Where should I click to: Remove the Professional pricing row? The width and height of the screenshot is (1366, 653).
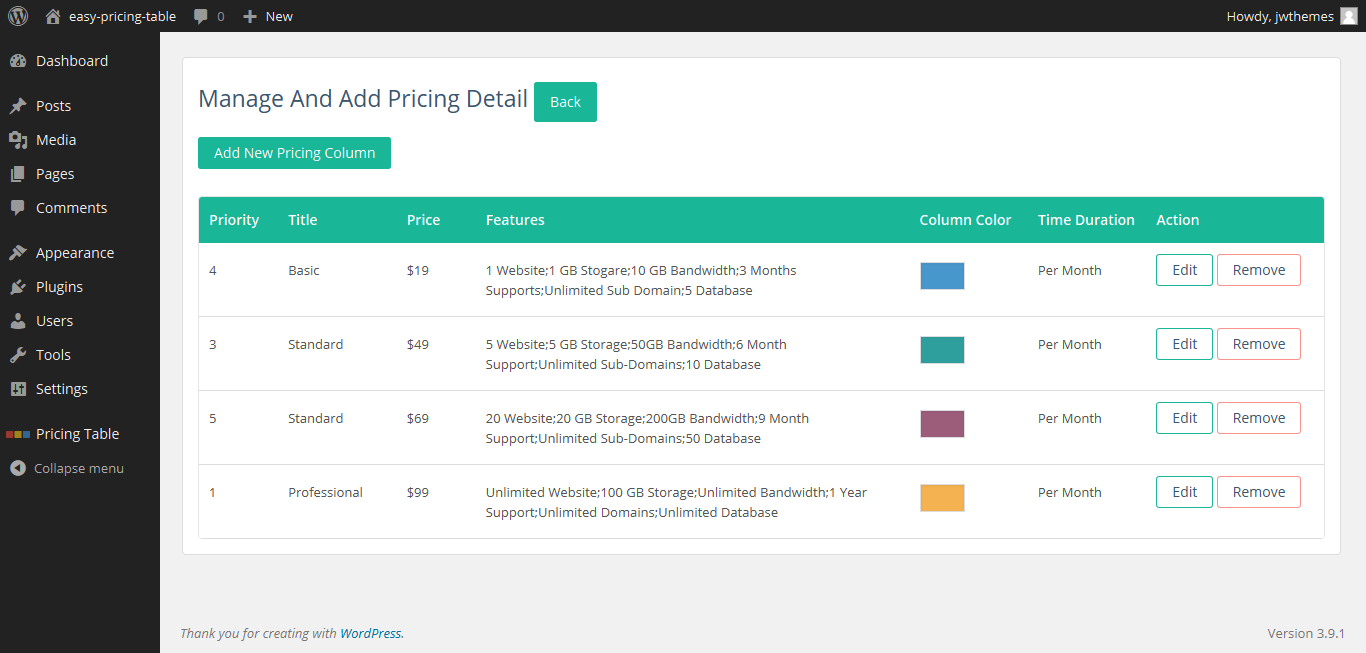point(1259,492)
